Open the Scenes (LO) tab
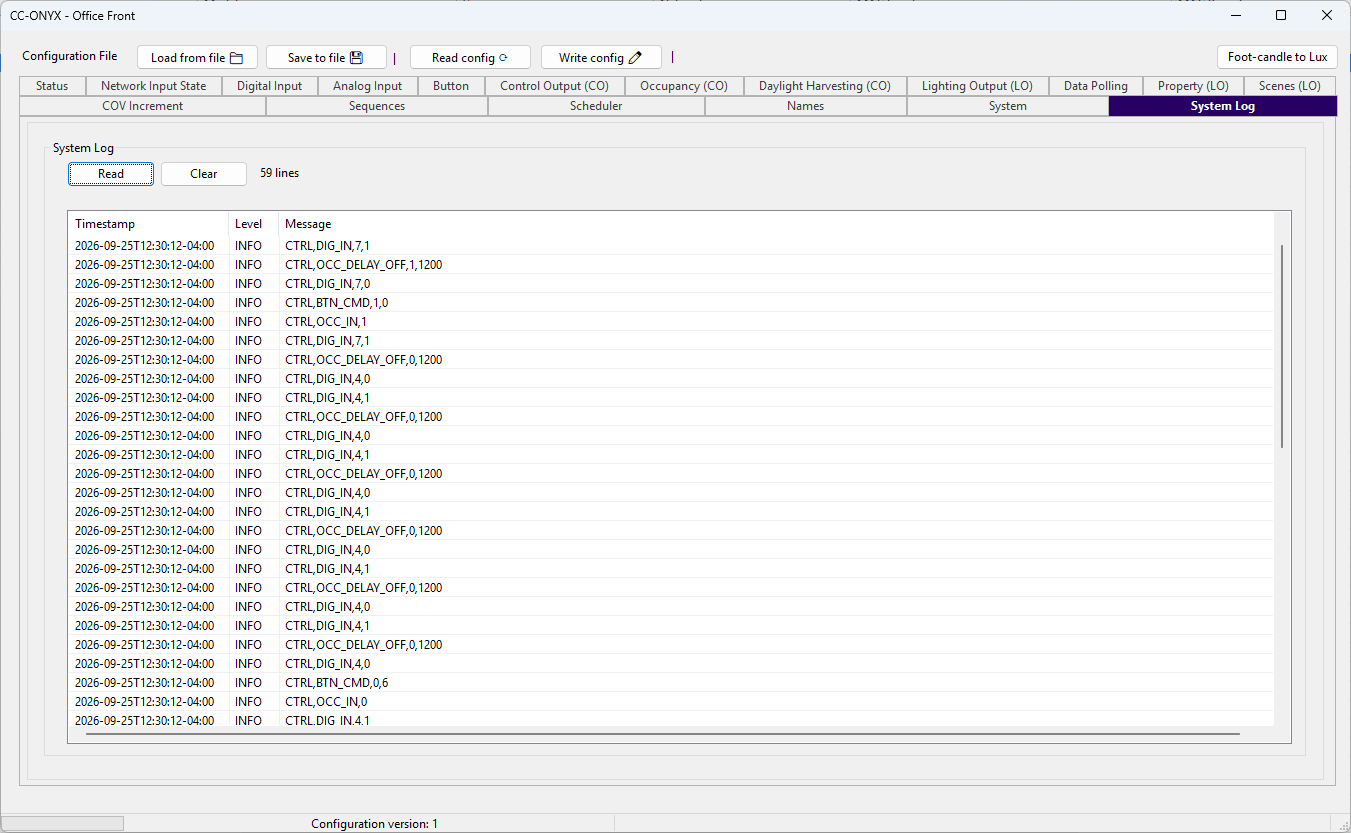Viewport: 1351px width, 833px height. tap(1290, 86)
